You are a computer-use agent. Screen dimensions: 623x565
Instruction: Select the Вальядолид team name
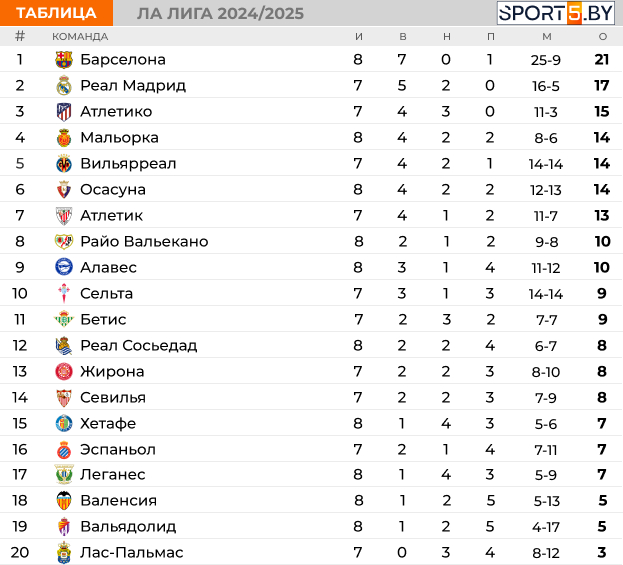[x=128, y=526]
